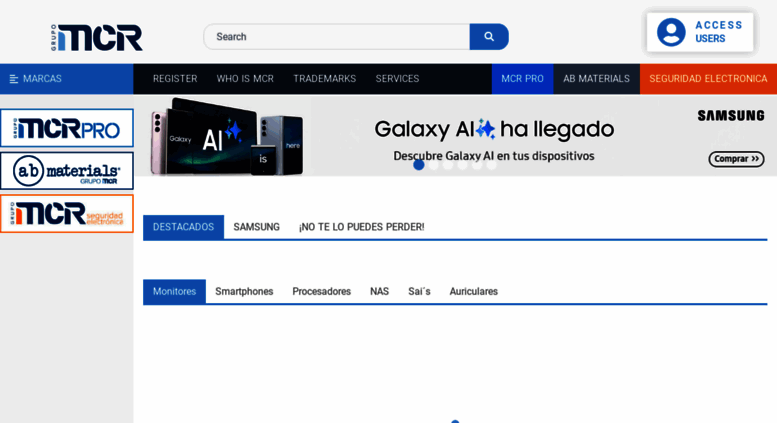Click the Comprar button on banner
The height and width of the screenshot is (423, 777).
pyautogui.click(x=736, y=159)
